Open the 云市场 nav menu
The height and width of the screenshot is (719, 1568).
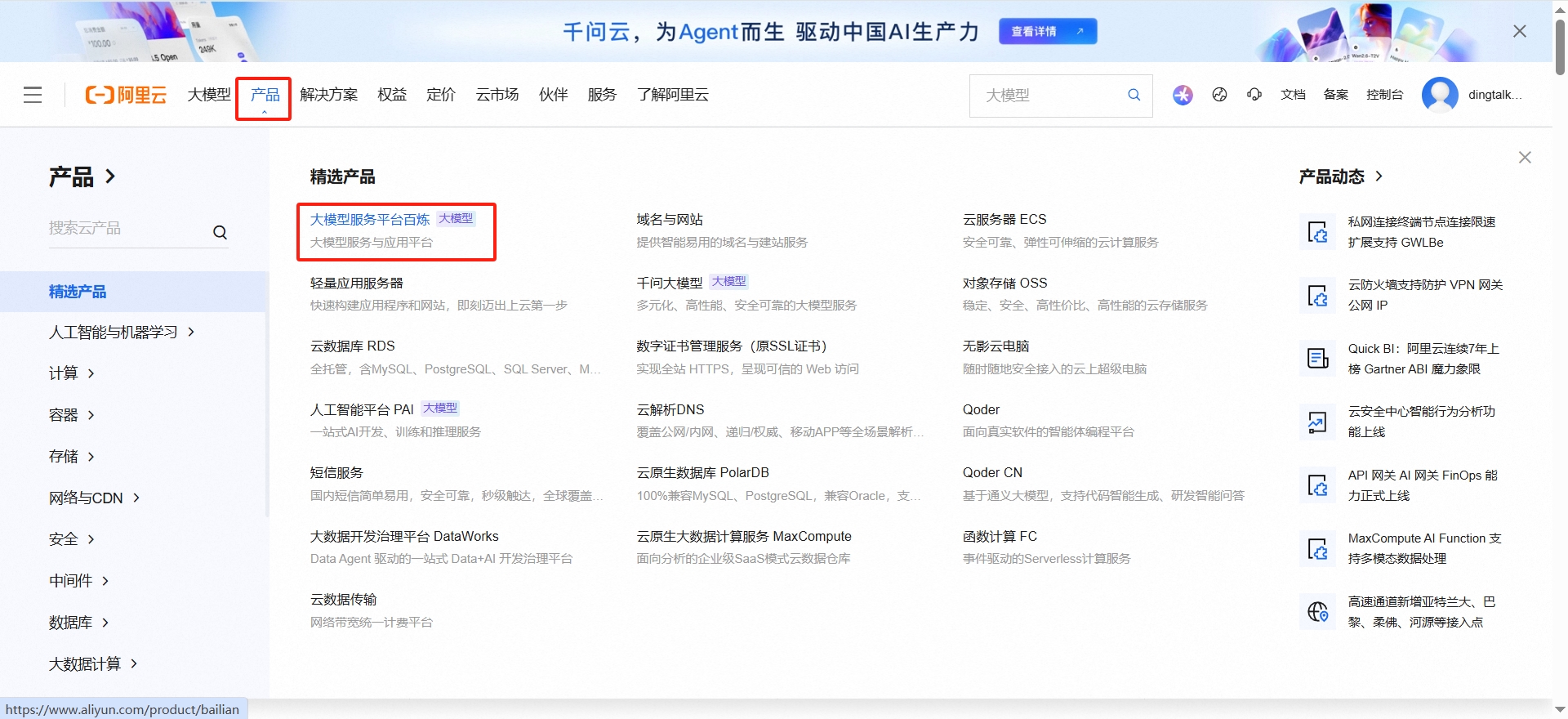pyautogui.click(x=497, y=95)
